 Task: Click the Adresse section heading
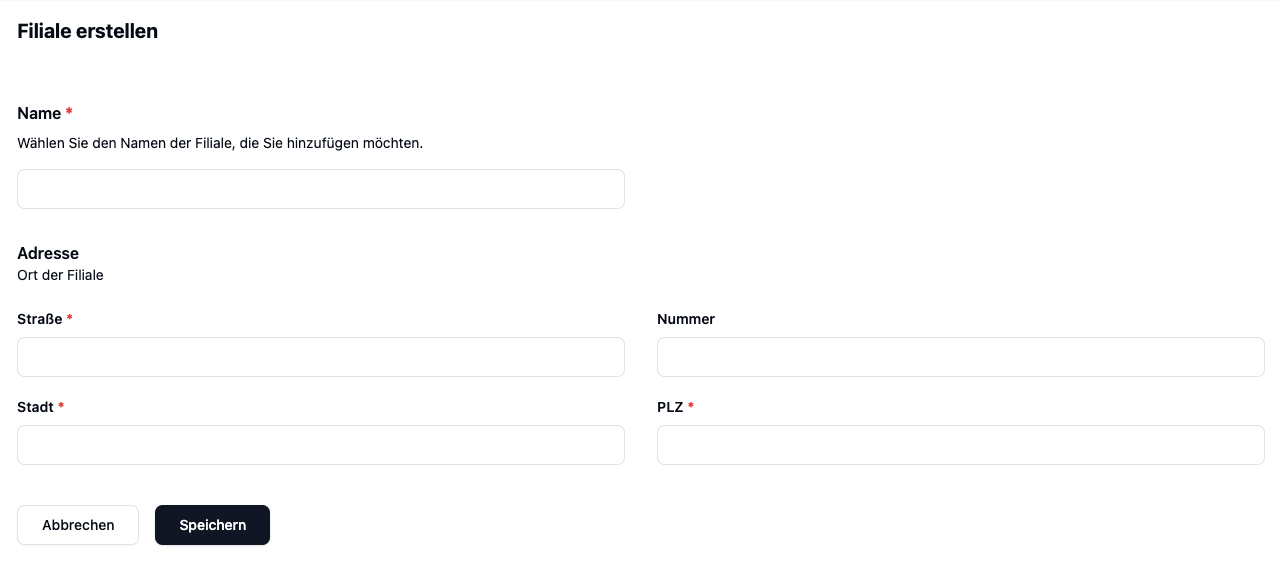click(48, 253)
